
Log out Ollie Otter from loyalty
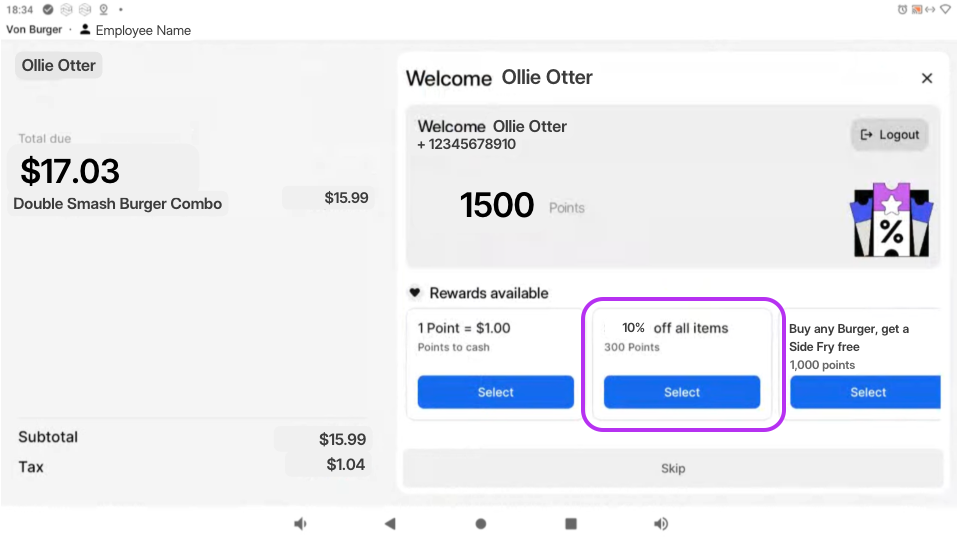[889, 135]
